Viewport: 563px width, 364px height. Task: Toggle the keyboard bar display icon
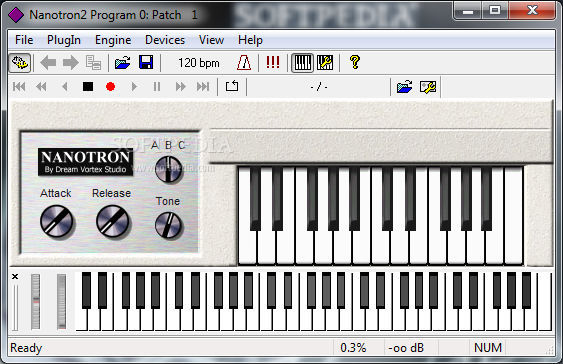tap(302, 63)
